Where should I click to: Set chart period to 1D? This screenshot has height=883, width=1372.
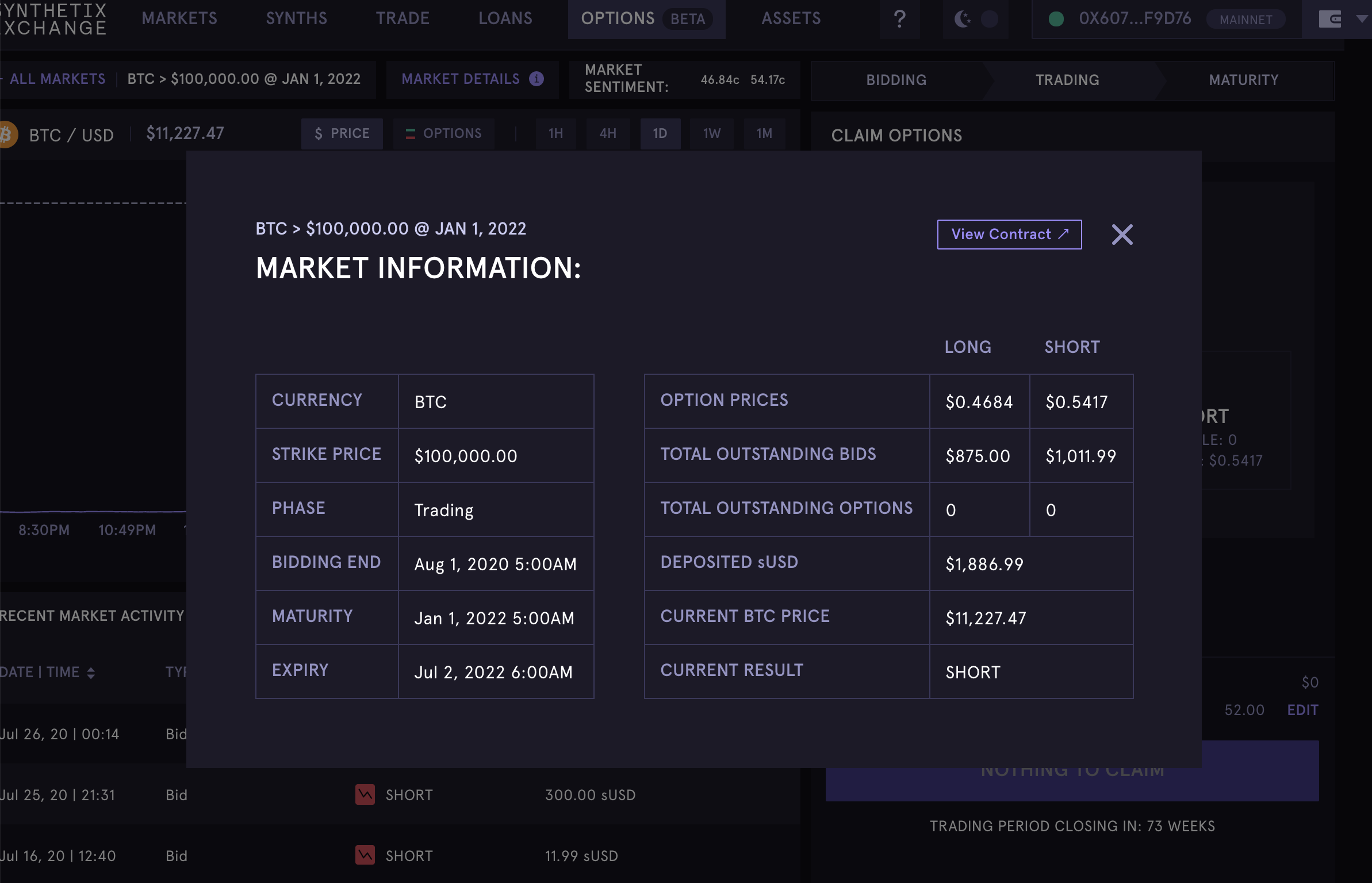tap(660, 133)
